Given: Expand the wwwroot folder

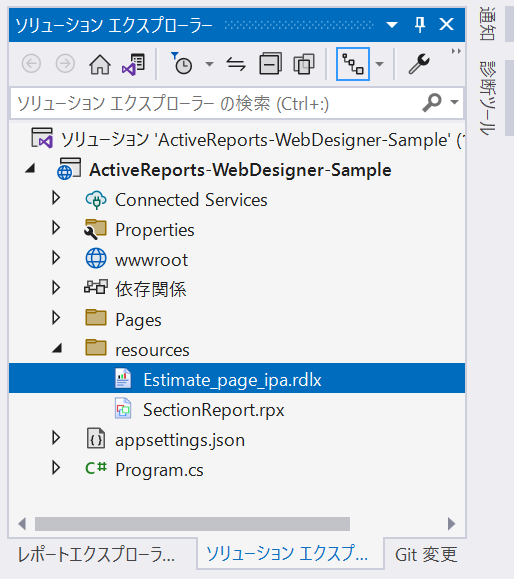Looking at the screenshot, I should tap(56, 258).
